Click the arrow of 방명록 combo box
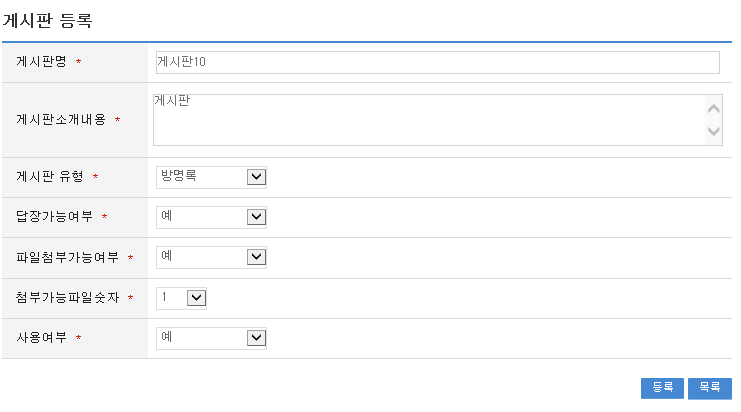This screenshot has height=412, width=741. (256, 177)
